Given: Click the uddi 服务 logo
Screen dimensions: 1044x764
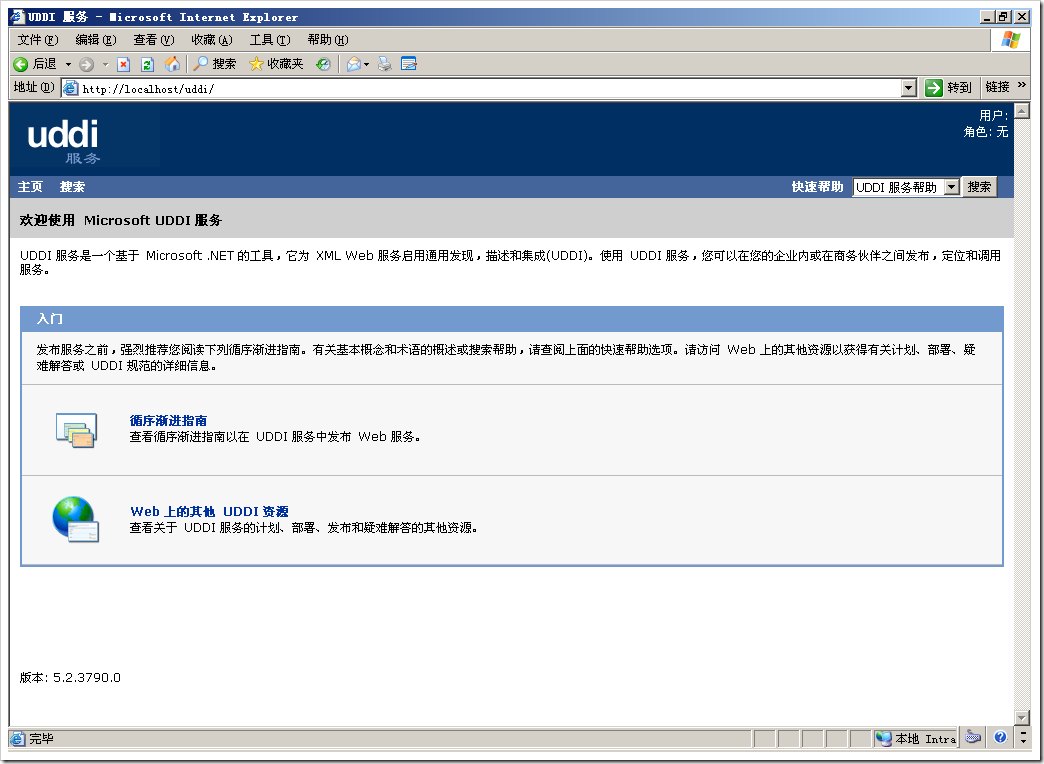Looking at the screenshot, I should click(64, 141).
